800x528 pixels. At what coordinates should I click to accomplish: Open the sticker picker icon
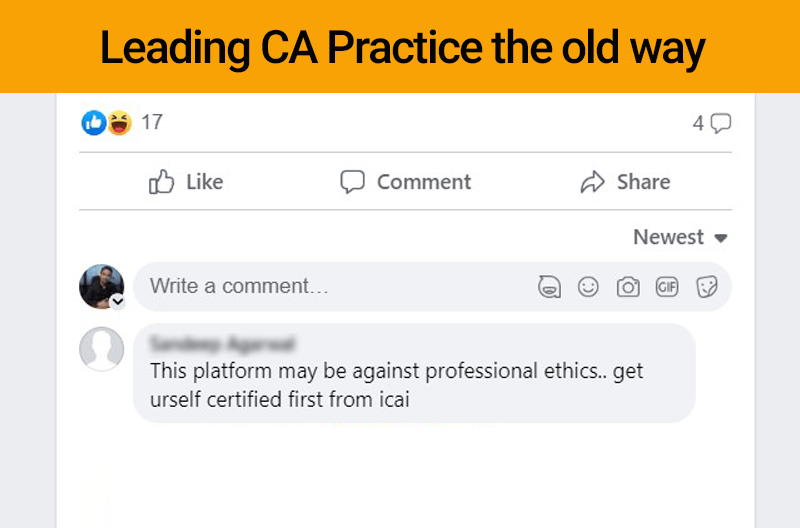click(707, 287)
